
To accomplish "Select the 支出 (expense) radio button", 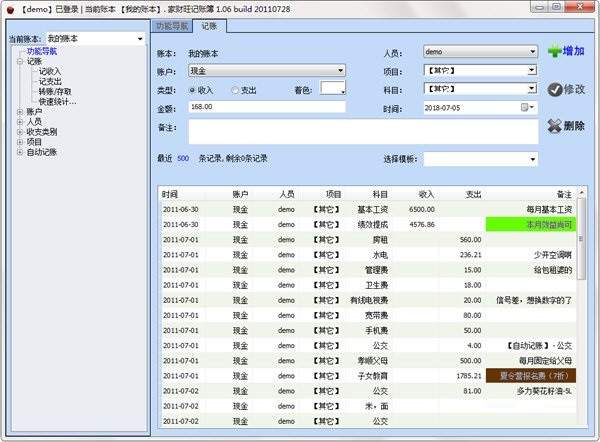I will [x=236, y=89].
